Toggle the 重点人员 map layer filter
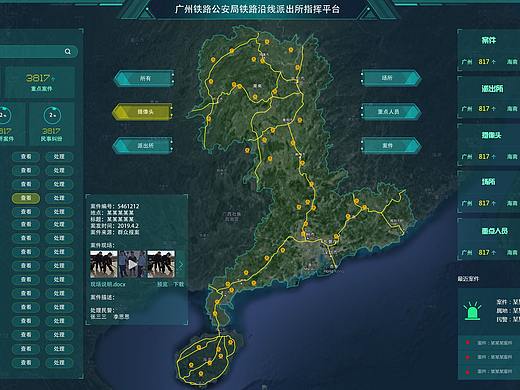520x390 pixels. pyautogui.click(x=391, y=112)
